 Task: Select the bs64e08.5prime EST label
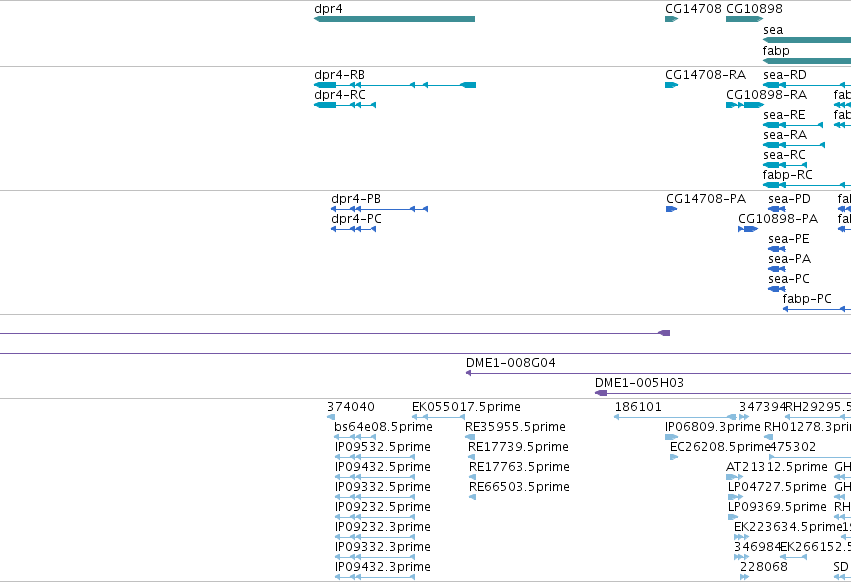pyautogui.click(x=383, y=427)
